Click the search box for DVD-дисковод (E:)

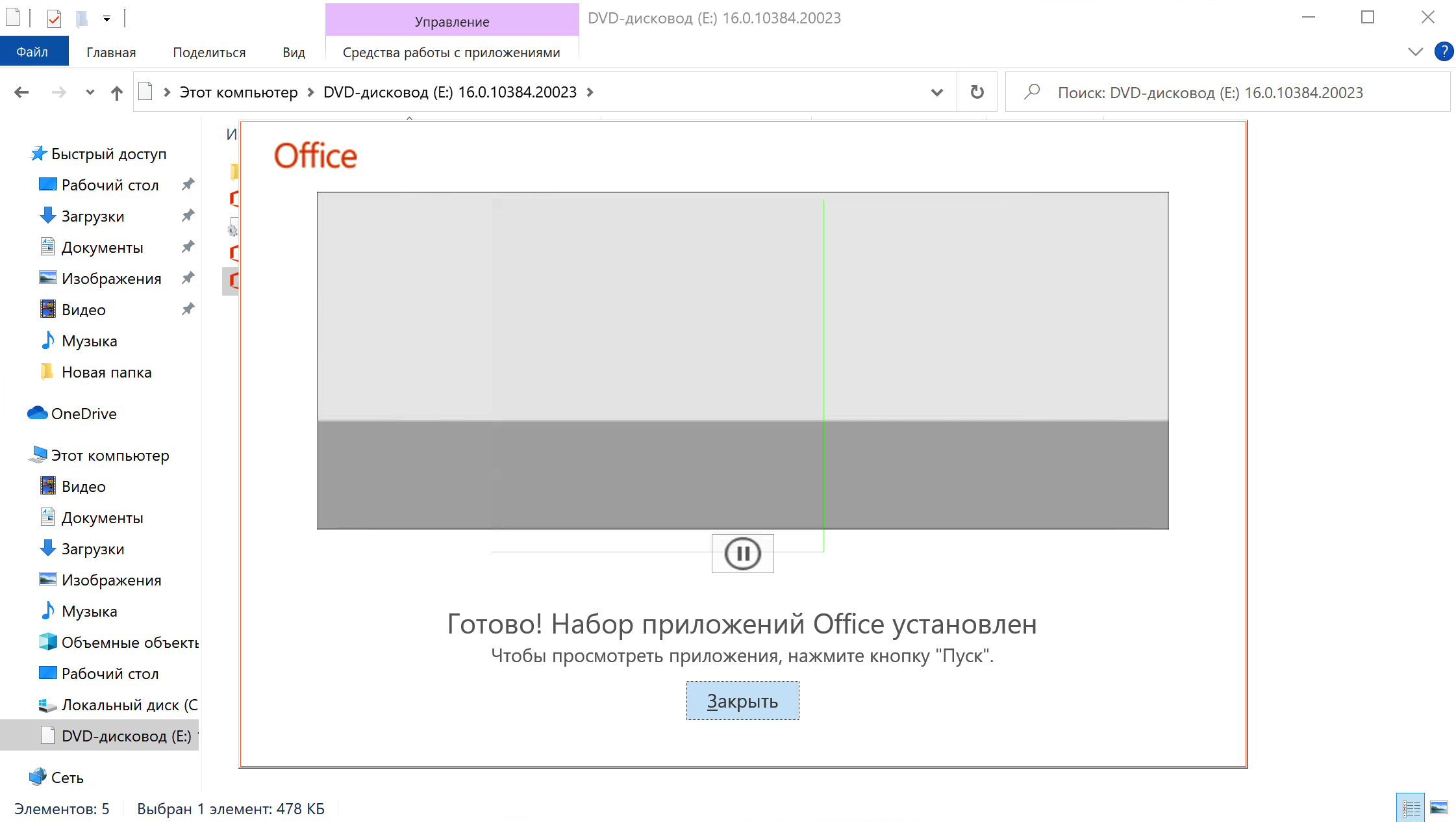click(1227, 92)
